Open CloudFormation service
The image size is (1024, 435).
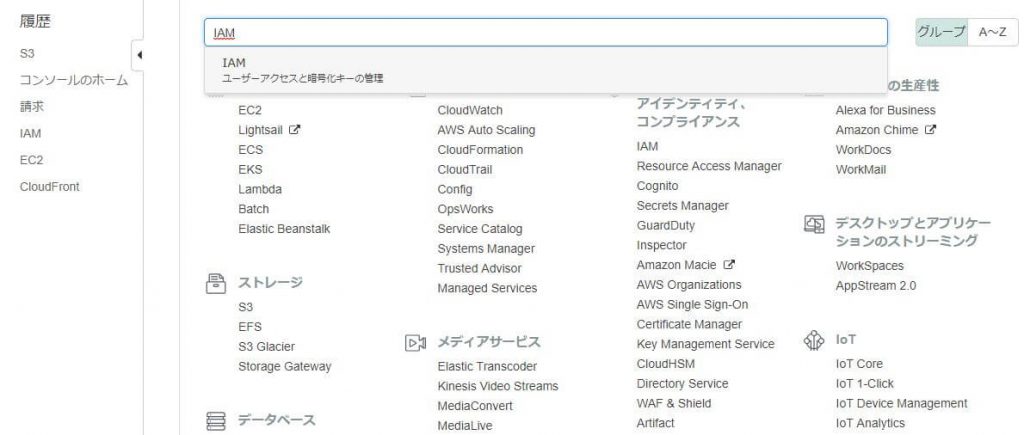480,150
